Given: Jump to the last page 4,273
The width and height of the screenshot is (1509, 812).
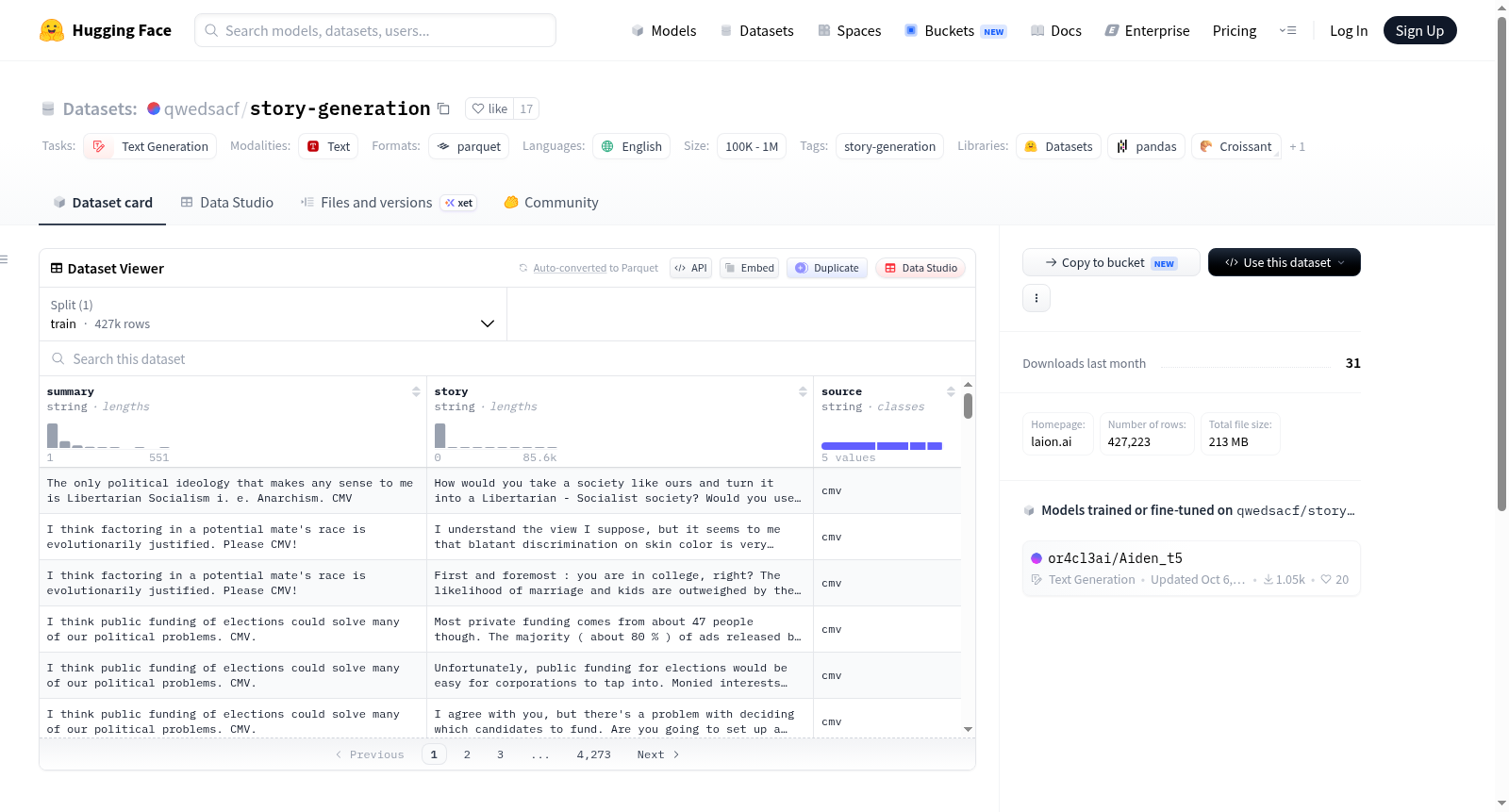Looking at the screenshot, I should coord(594,754).
